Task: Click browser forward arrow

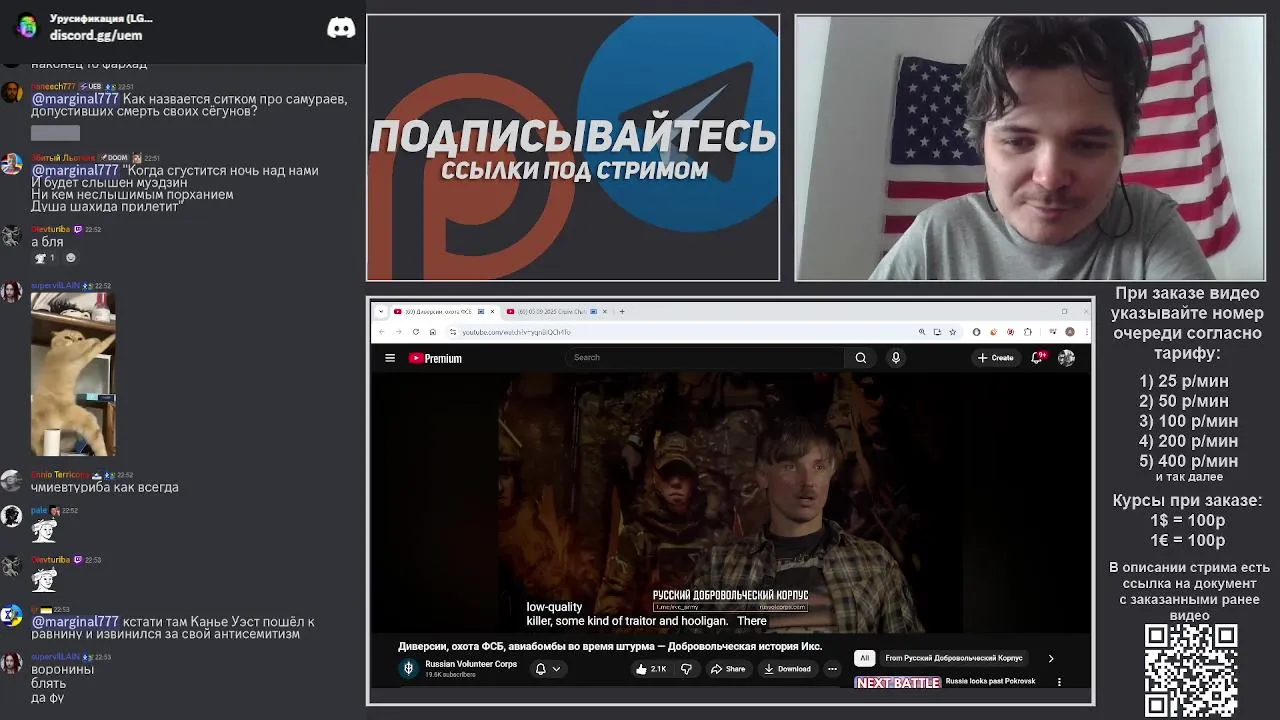Action: point(398,332)
